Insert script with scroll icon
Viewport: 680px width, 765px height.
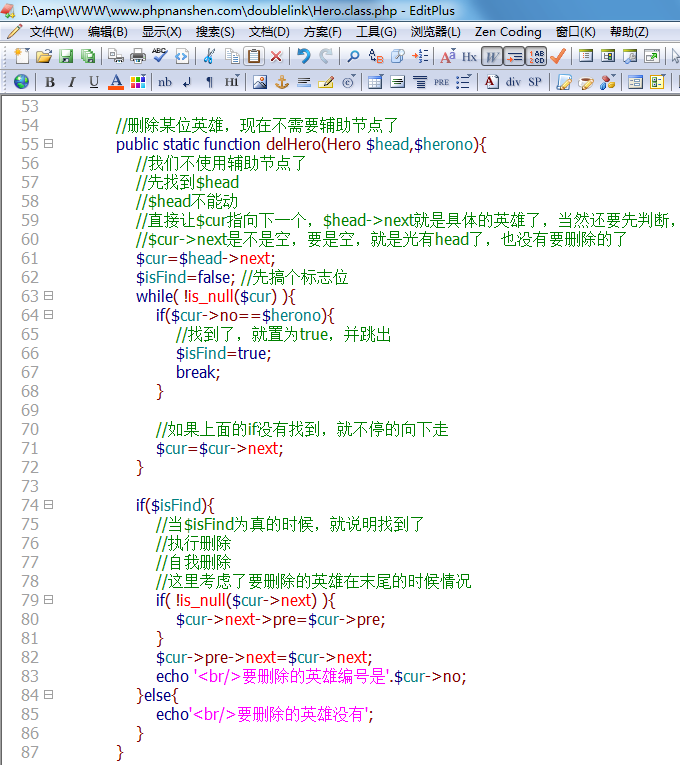pyautogui.click(x=563, y=82)
